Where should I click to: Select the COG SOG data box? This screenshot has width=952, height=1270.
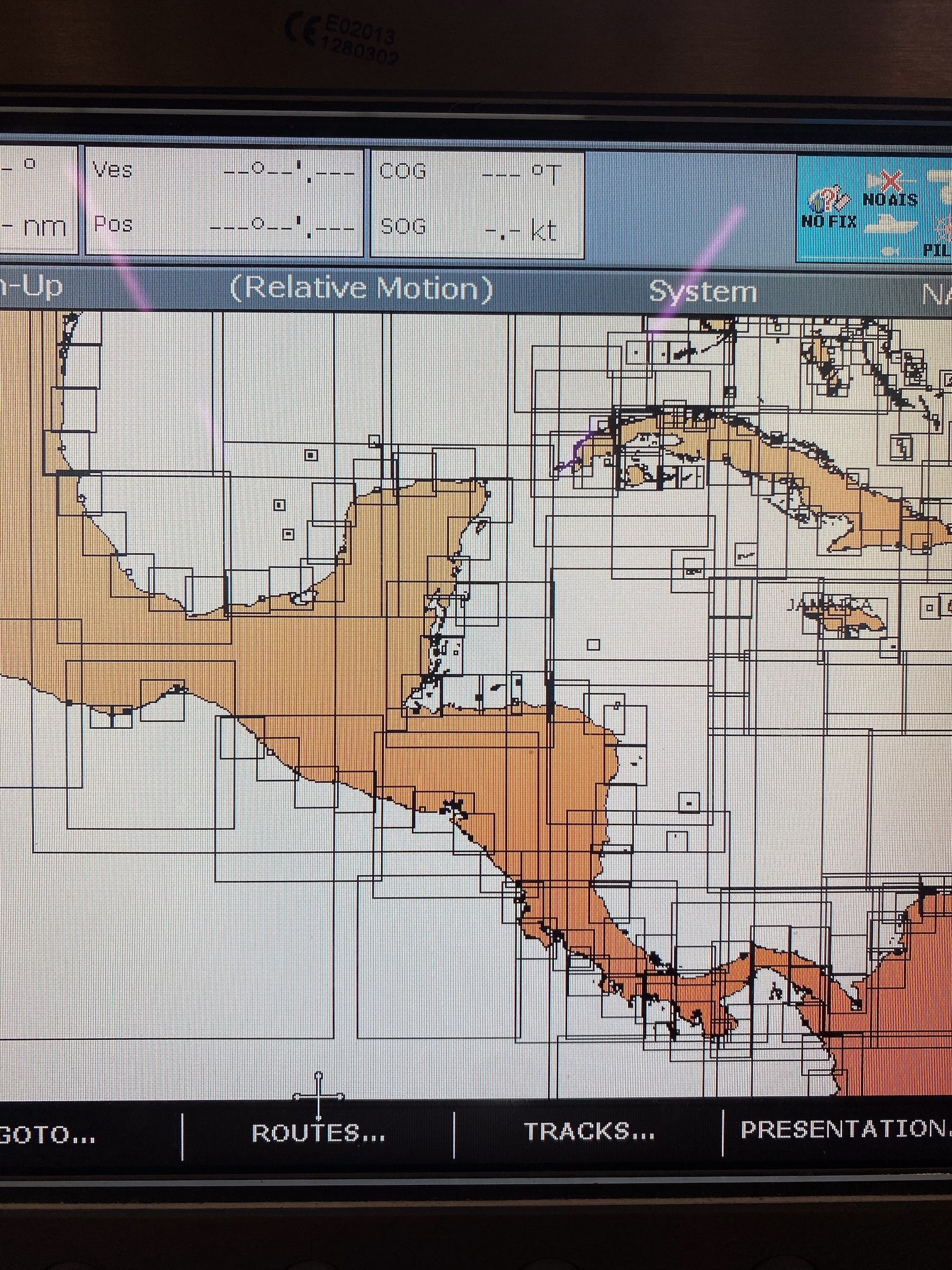click(478, 204)
